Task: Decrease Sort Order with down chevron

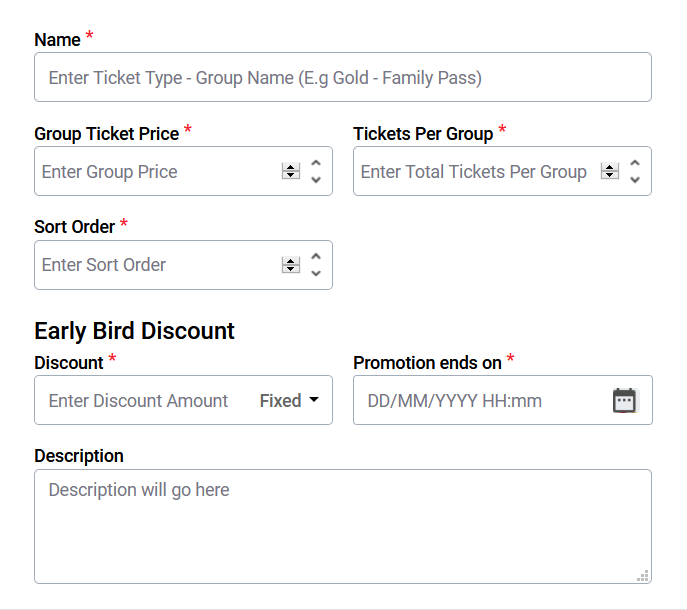Action: (316, 273)
